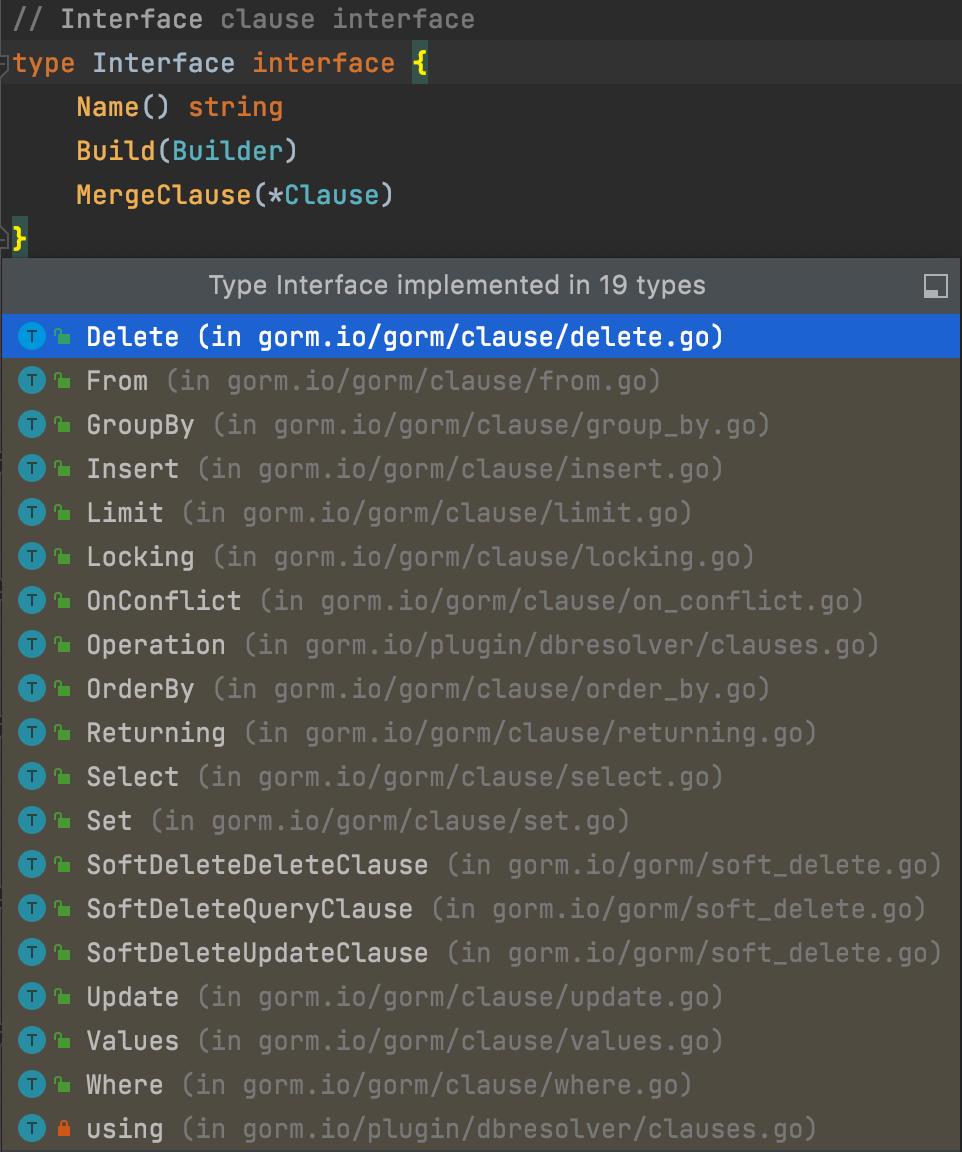Viewport: 962px width, 1152px height.
Task: Select GroupBy implementation in group_by.go
Action: click(140, 425)
